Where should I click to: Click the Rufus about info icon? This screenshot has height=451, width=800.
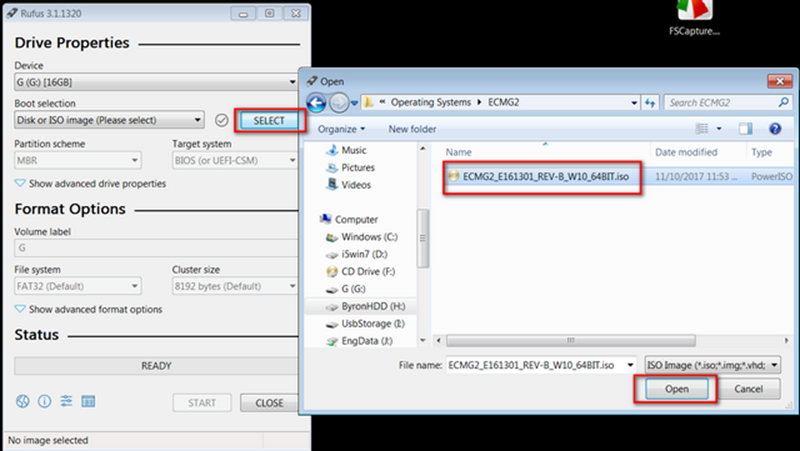point(44,402)
